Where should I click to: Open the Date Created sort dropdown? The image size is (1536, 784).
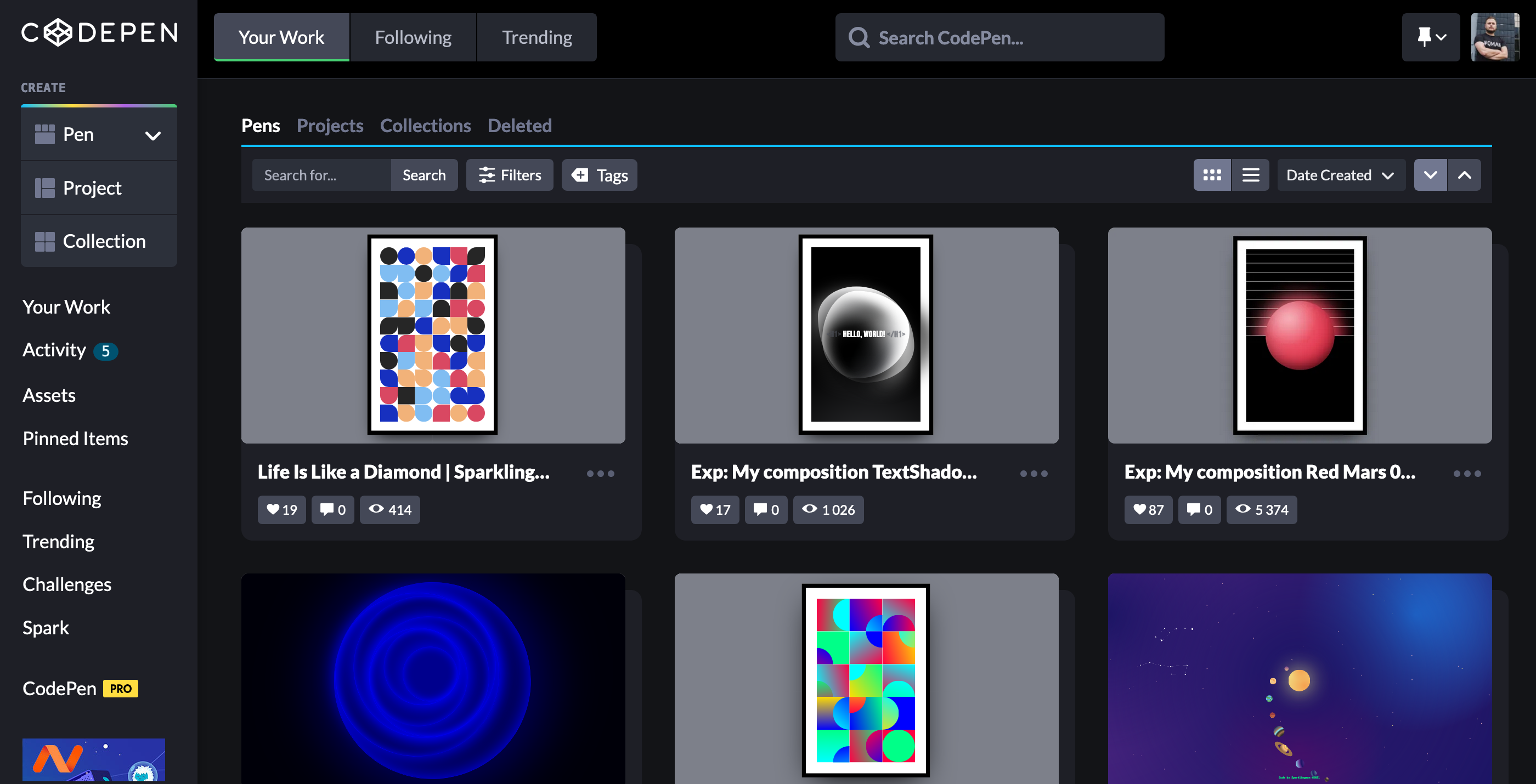(1341, 175)
